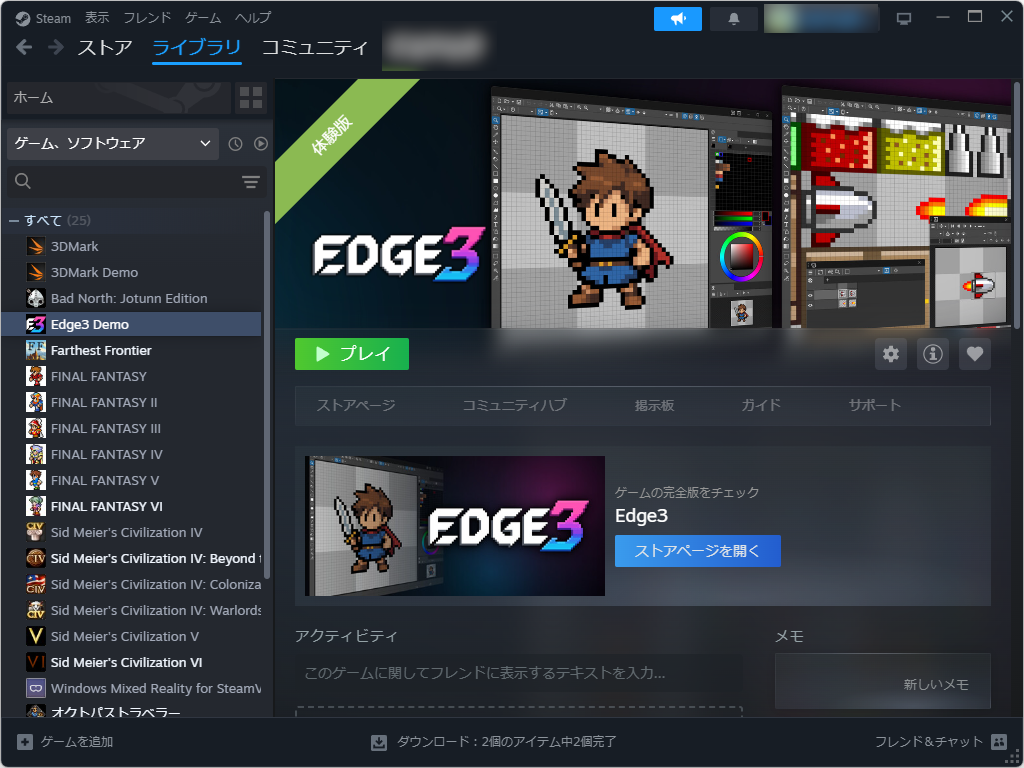Open the notifications bell

733,19
